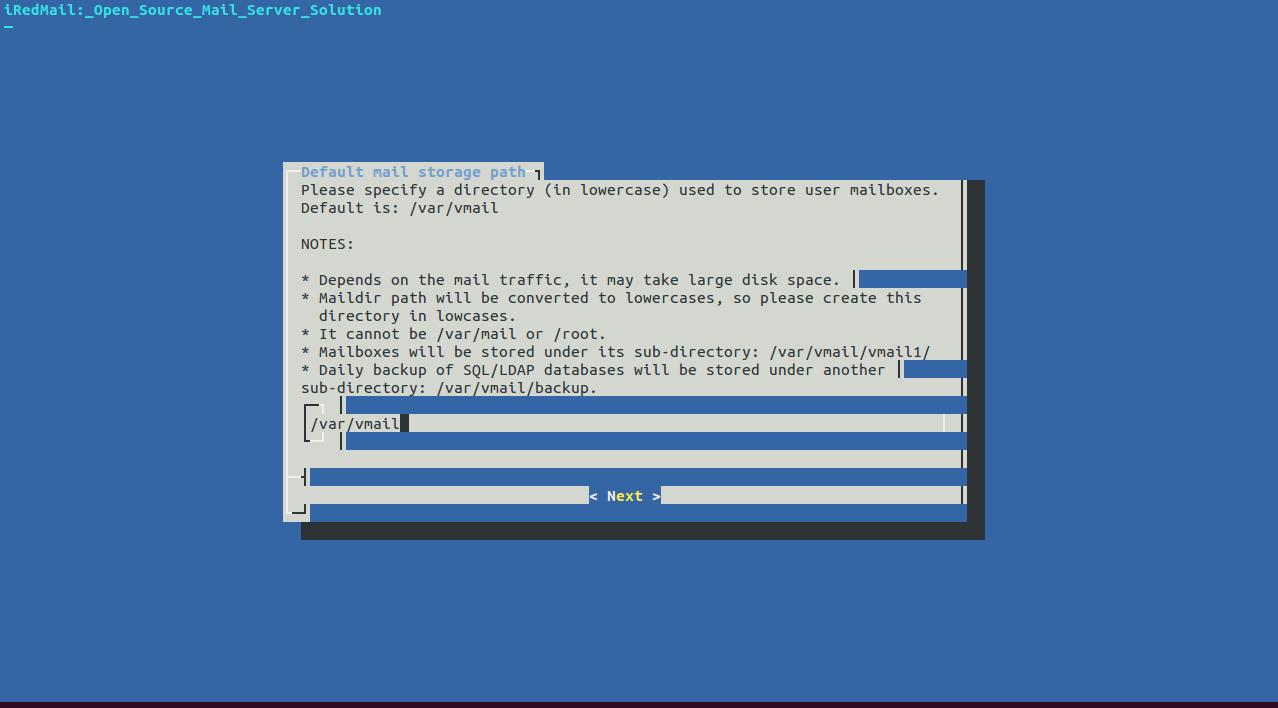
Task: Click the 'sub-directory: /var/vmail/backup.' line
Action: pos(449,388)
